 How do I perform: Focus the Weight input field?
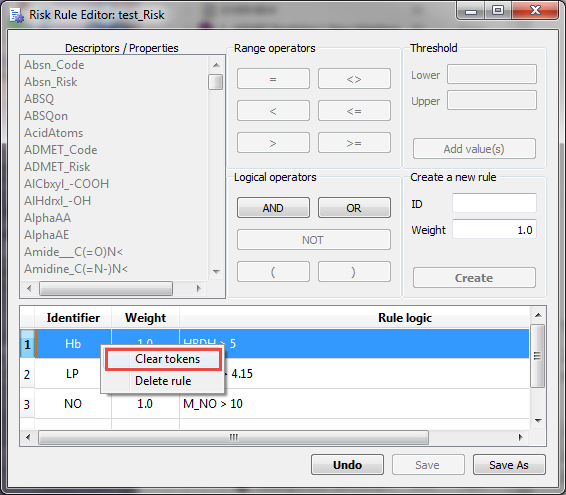[x=494, y=229]
